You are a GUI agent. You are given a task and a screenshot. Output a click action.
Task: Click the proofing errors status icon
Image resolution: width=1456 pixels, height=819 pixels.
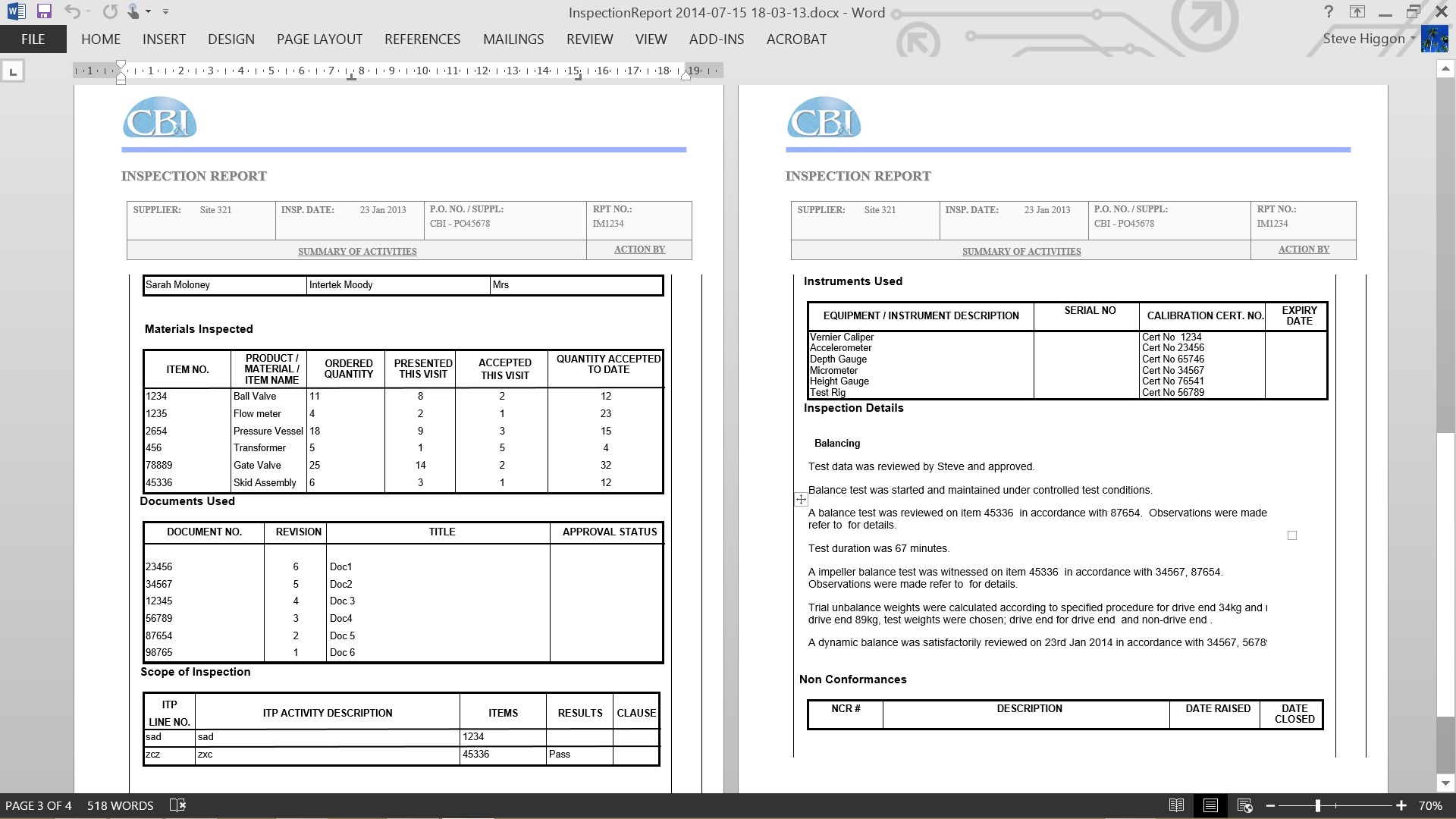[x=177, y=805]
